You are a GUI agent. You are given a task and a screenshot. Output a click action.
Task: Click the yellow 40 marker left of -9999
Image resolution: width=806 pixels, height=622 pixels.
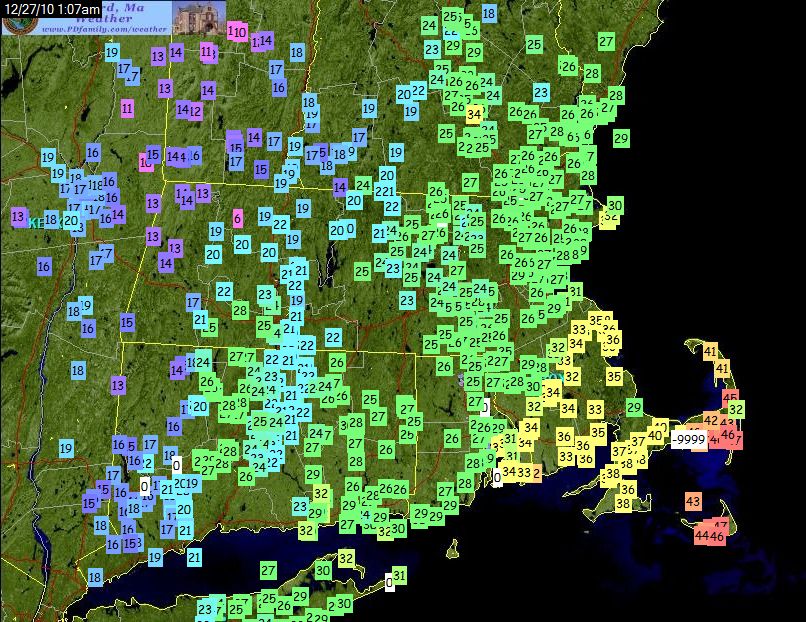tap(656, 435)
